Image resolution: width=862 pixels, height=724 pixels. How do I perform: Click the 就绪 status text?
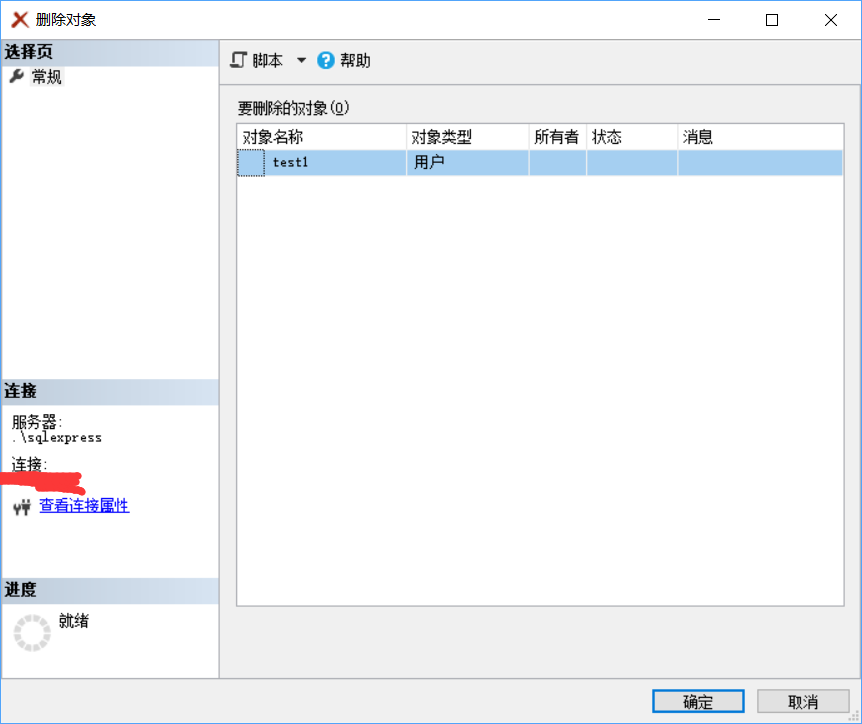[74, 621]
